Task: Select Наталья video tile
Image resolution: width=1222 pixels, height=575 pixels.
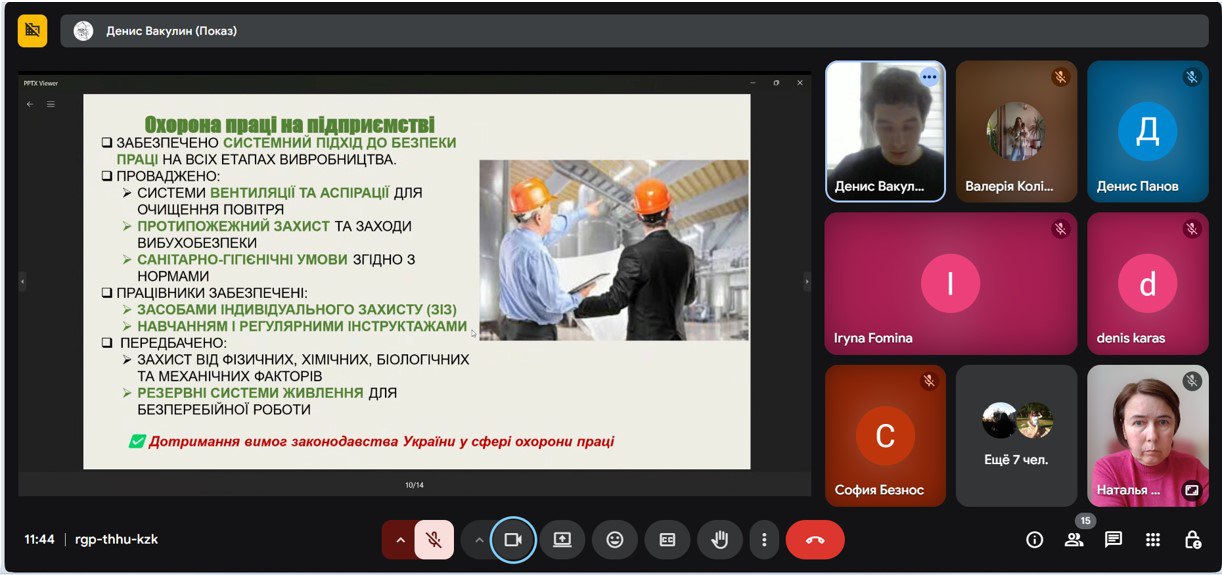Action: (1147, 435)
